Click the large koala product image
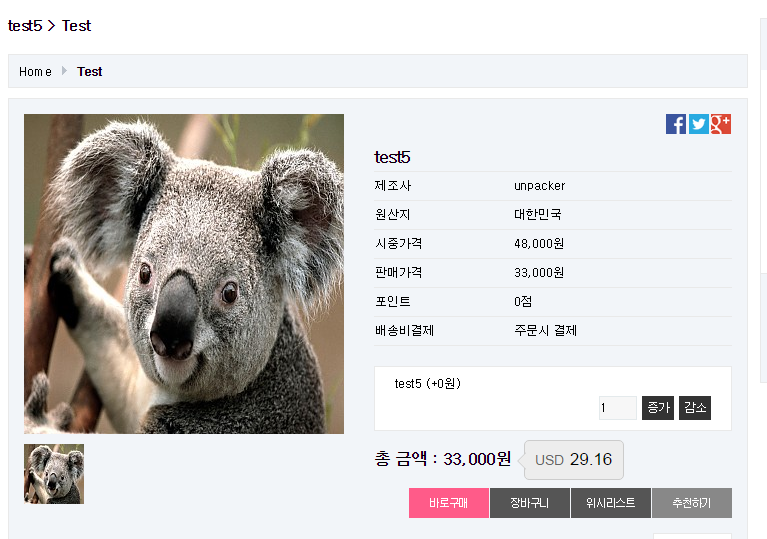 click(x=184, y=273)
